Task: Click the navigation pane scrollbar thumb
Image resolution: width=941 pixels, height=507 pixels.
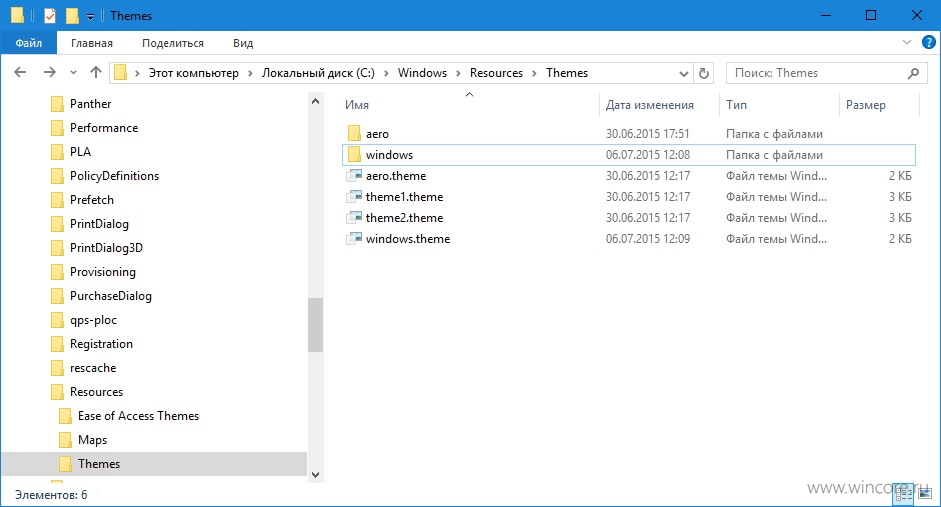Action: coord(316,325)
